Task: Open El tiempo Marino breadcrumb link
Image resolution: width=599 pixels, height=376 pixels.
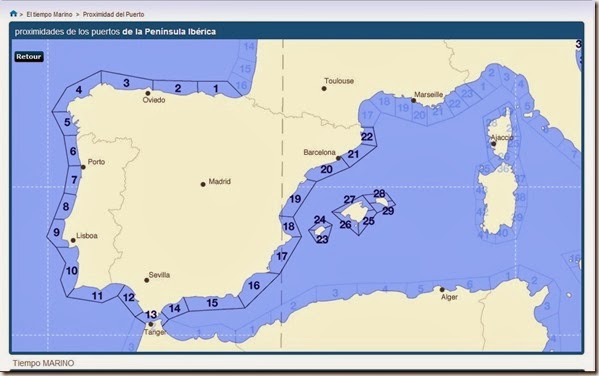Action: coord(49,15)
